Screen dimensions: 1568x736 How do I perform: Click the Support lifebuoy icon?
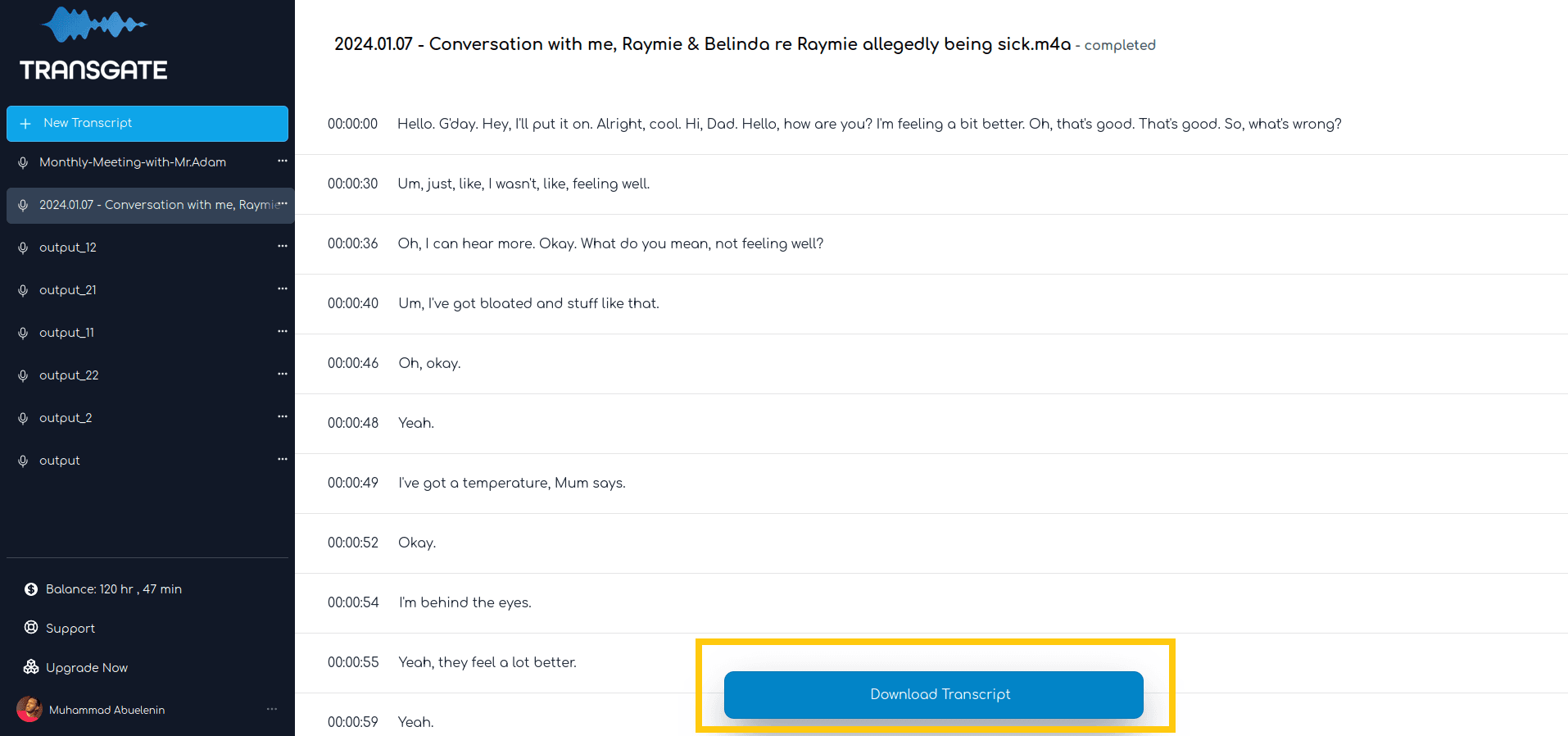point(31,628)
